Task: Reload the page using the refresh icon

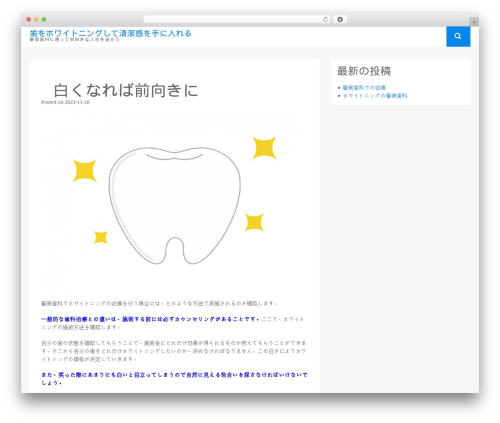Action: click(325, 19)
